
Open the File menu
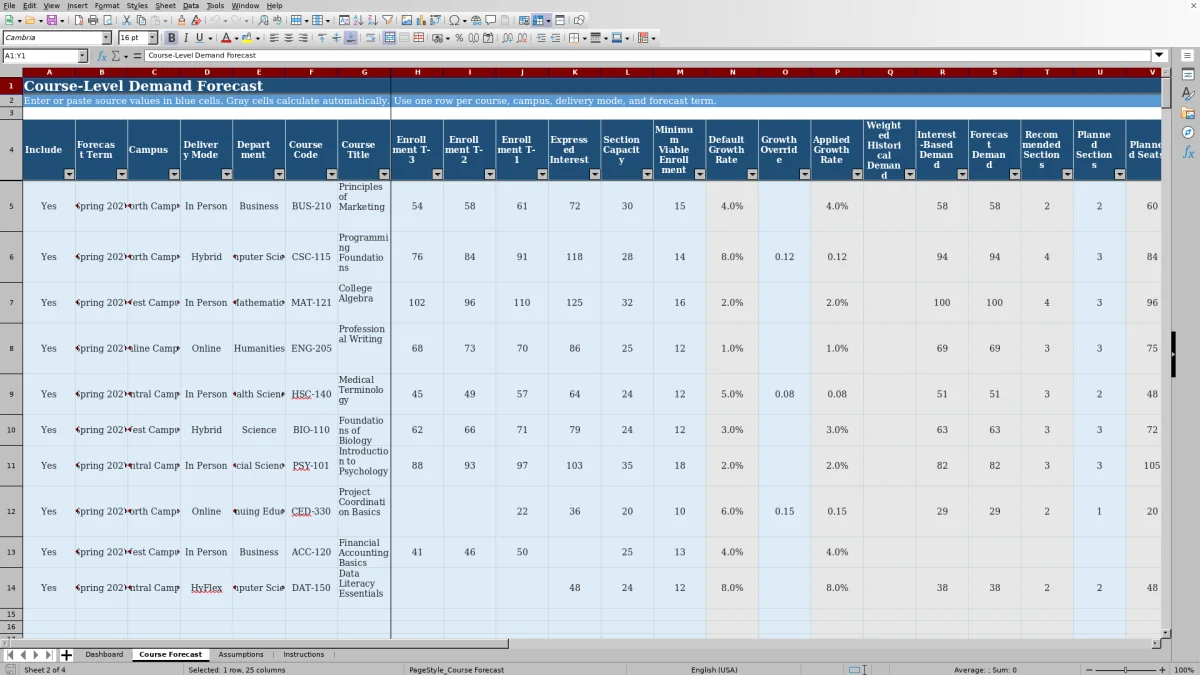9,5
